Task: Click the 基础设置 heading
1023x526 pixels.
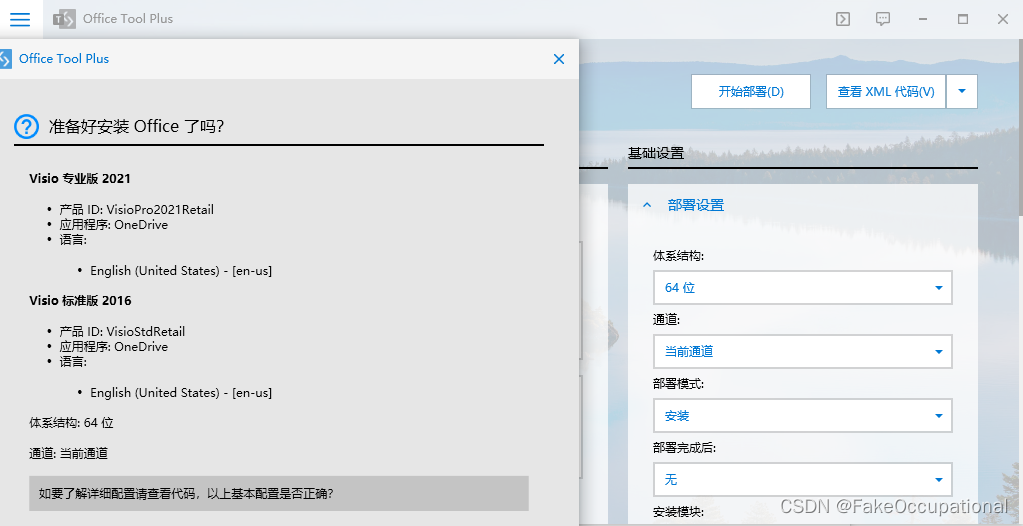Action: tap(656, 153)
